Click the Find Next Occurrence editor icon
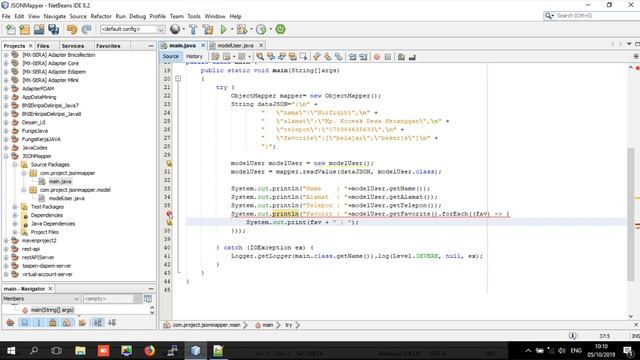The image size is (640, 360). [282, 57]
